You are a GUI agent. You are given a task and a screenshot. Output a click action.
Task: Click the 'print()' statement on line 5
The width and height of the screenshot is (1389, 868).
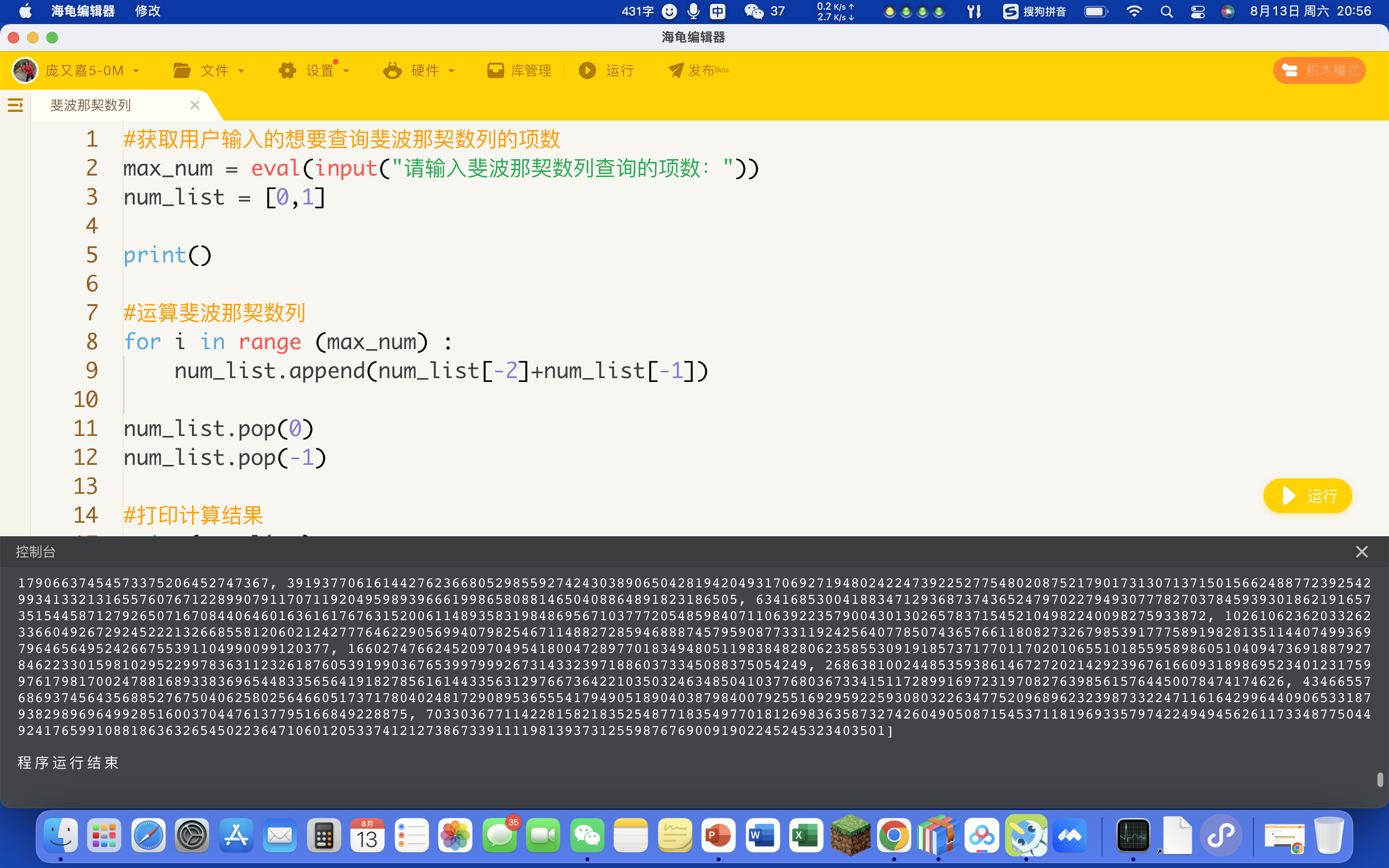tap(168, 255)
